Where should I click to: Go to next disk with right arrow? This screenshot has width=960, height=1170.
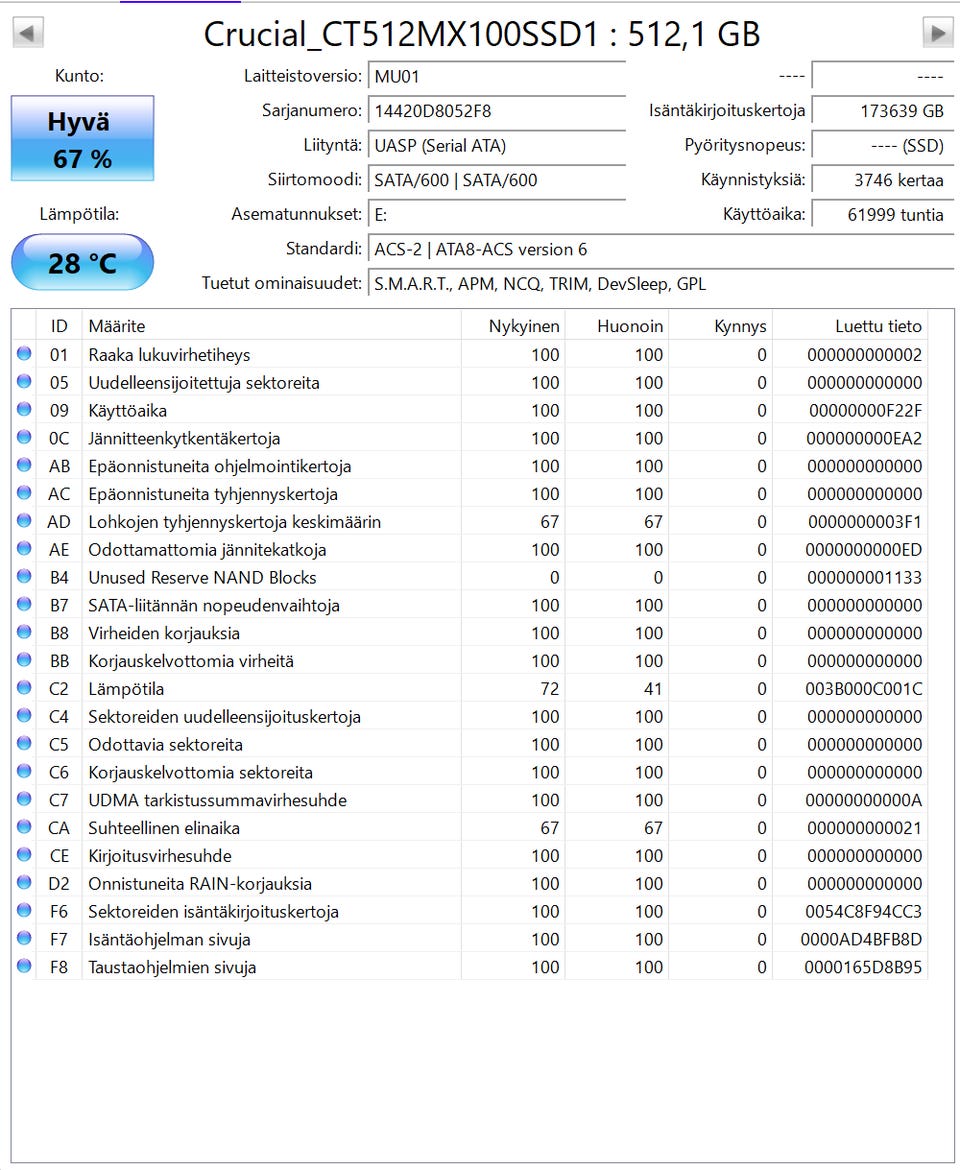(938, 33)
